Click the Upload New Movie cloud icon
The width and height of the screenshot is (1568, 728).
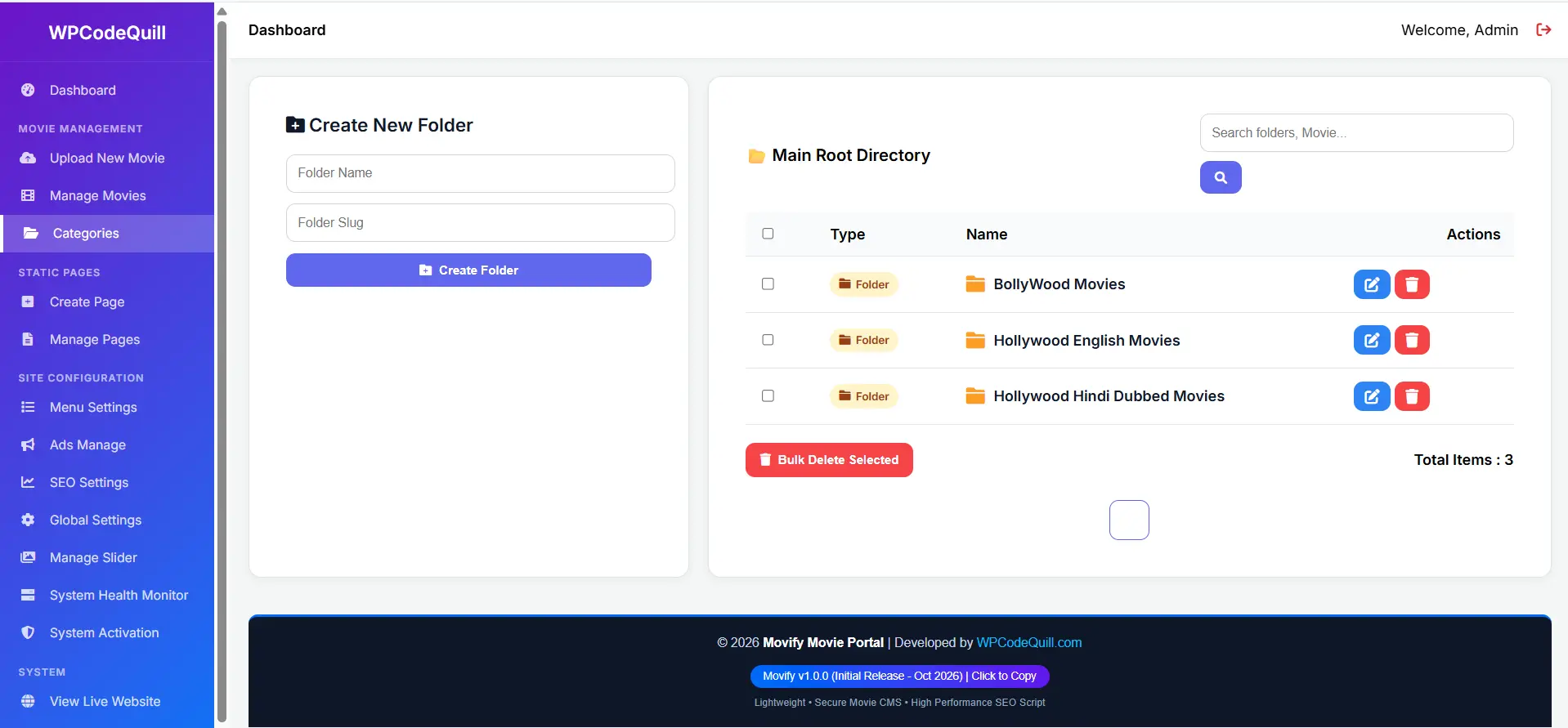tap(28, 158)
